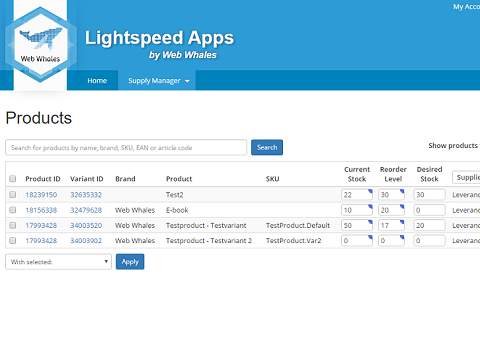Select checkbox for variant 34003520
Viewport: 480px width, 360px height.
[13, 225]
